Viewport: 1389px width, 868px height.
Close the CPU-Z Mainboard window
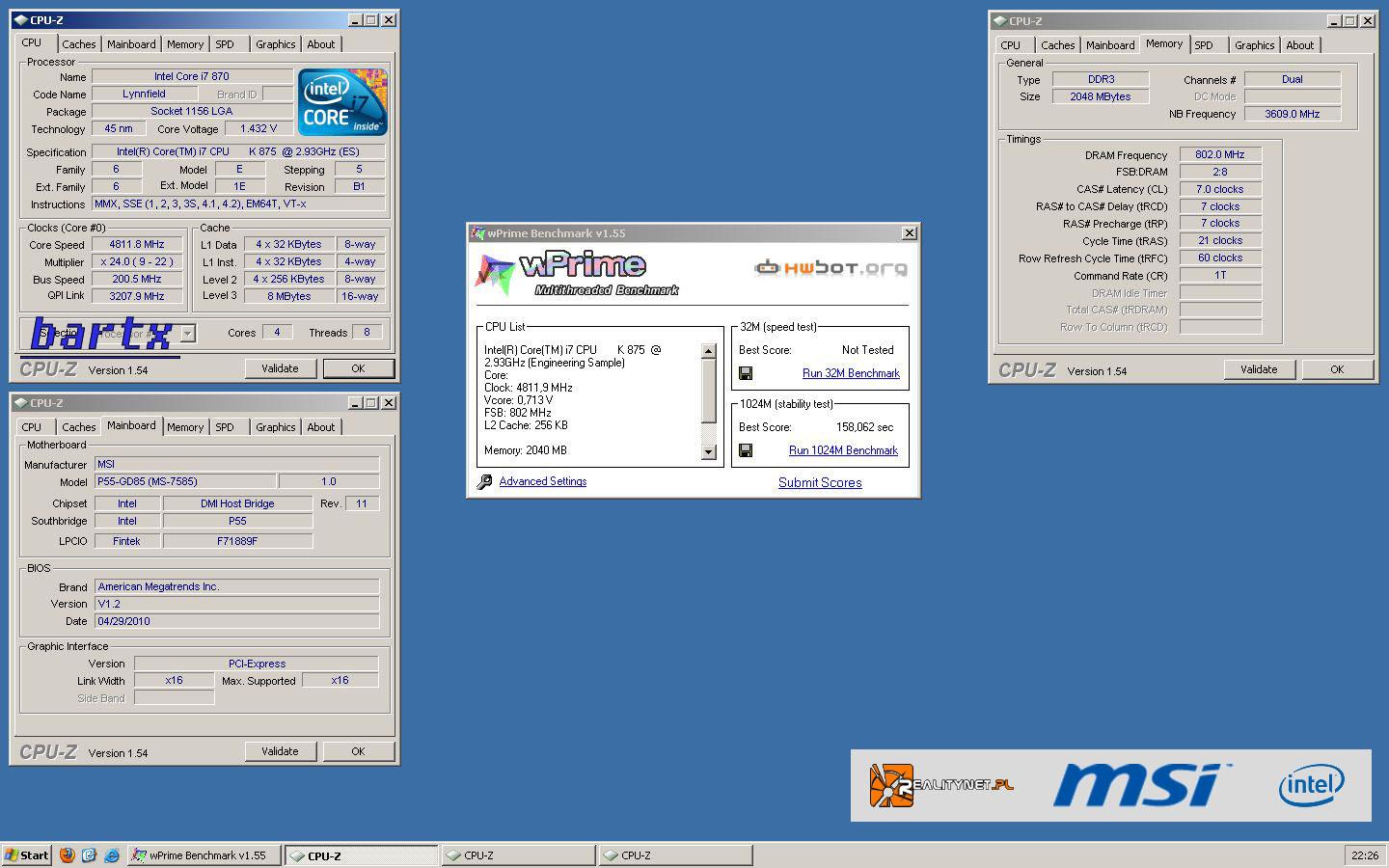[389, 403]
